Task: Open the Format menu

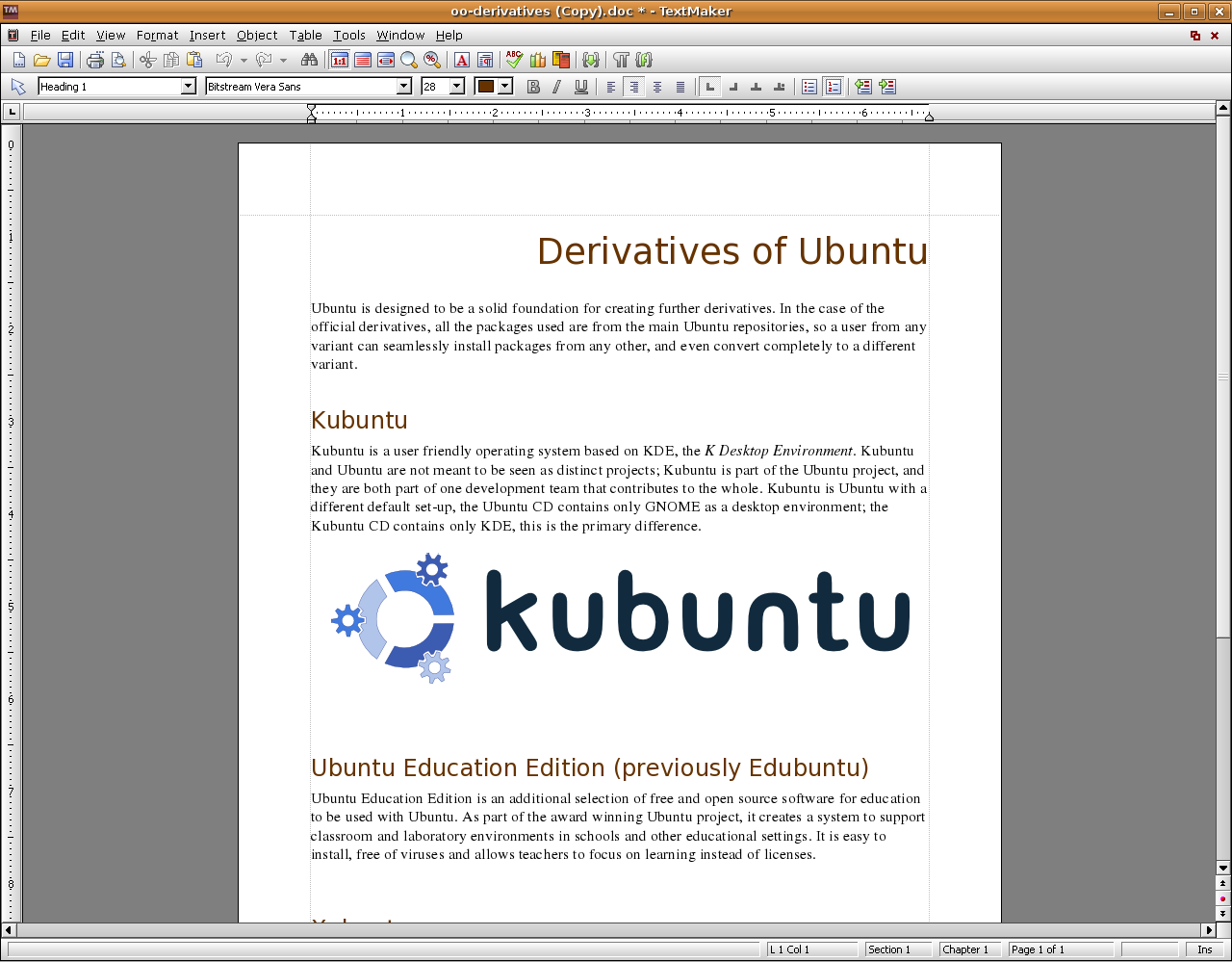Action: click(158, 35)
